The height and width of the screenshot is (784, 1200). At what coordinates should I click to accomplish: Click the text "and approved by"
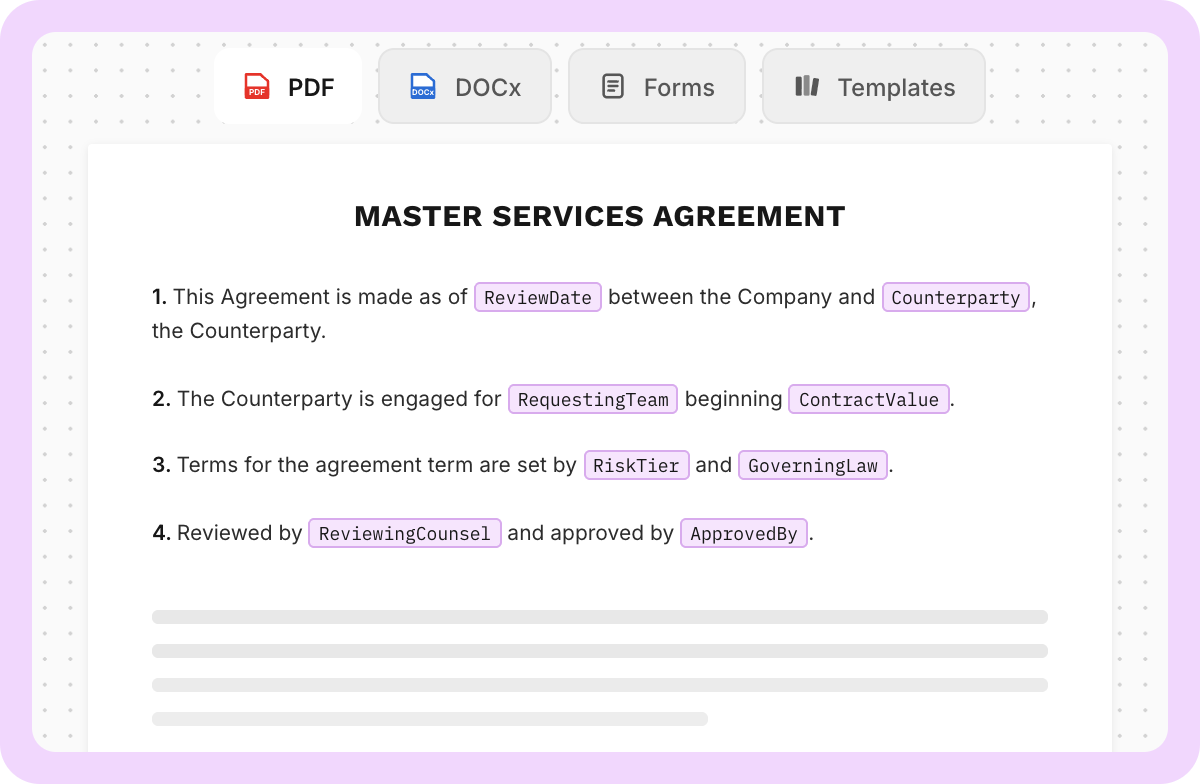tap(590, 533)
